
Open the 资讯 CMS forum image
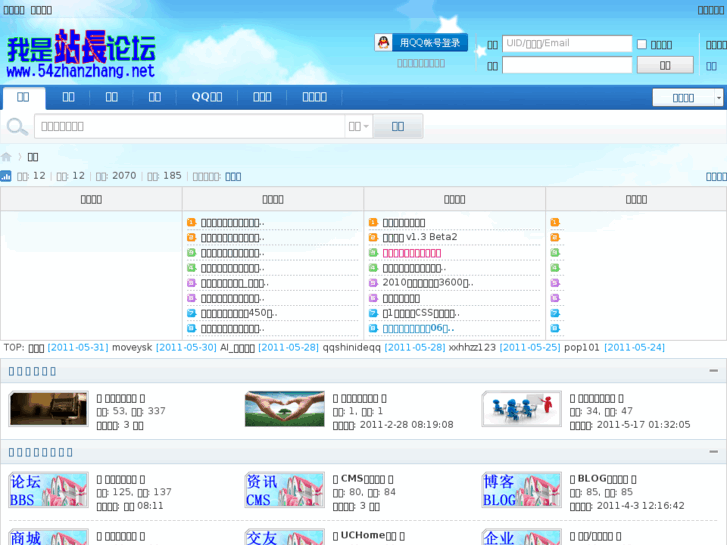tap(285, 490)
